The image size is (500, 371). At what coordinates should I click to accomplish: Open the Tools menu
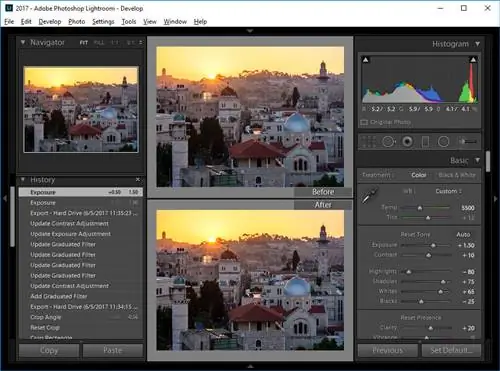(129, 22)
